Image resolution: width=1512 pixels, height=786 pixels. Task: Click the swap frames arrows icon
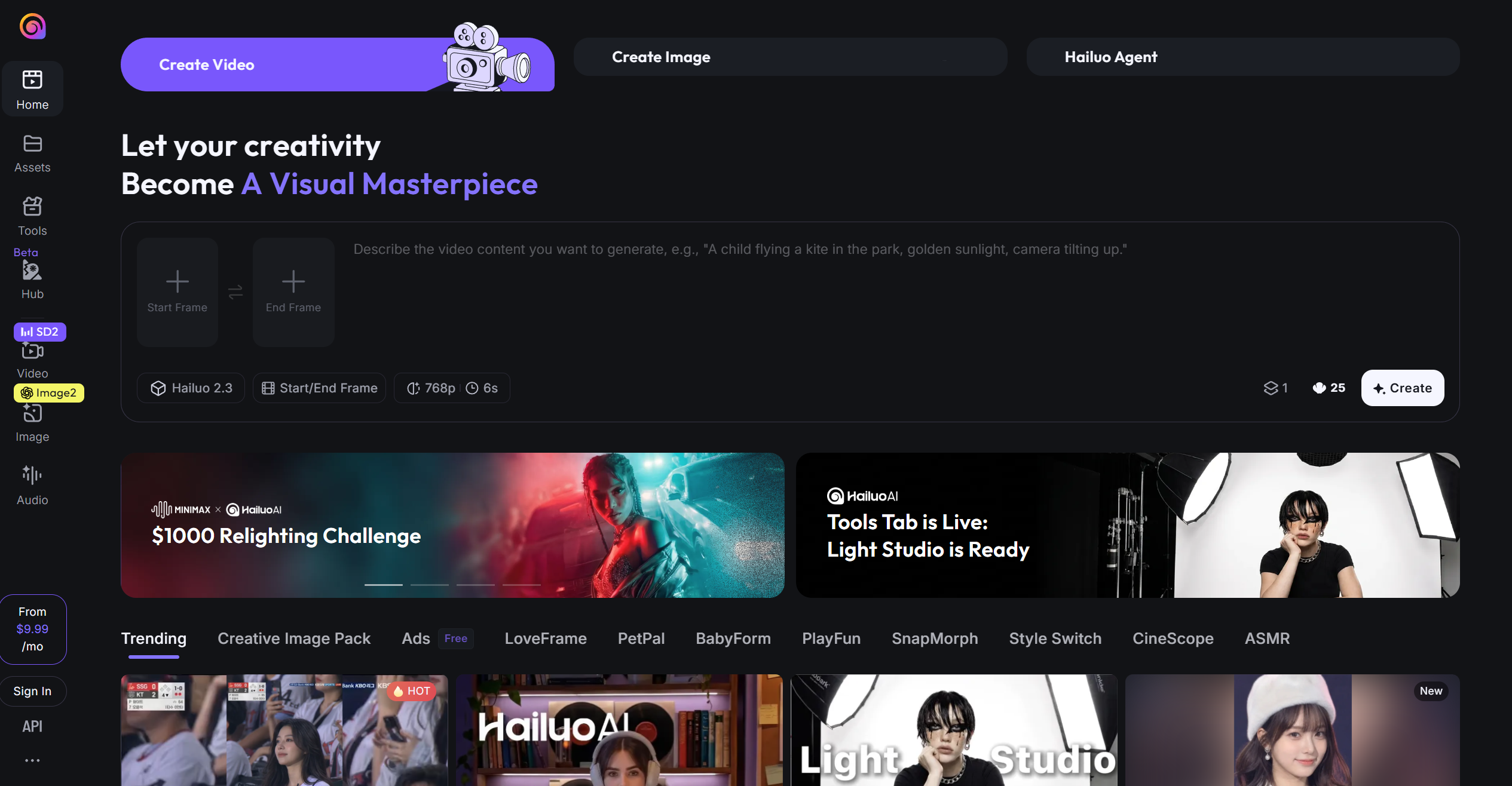point(235,292)
